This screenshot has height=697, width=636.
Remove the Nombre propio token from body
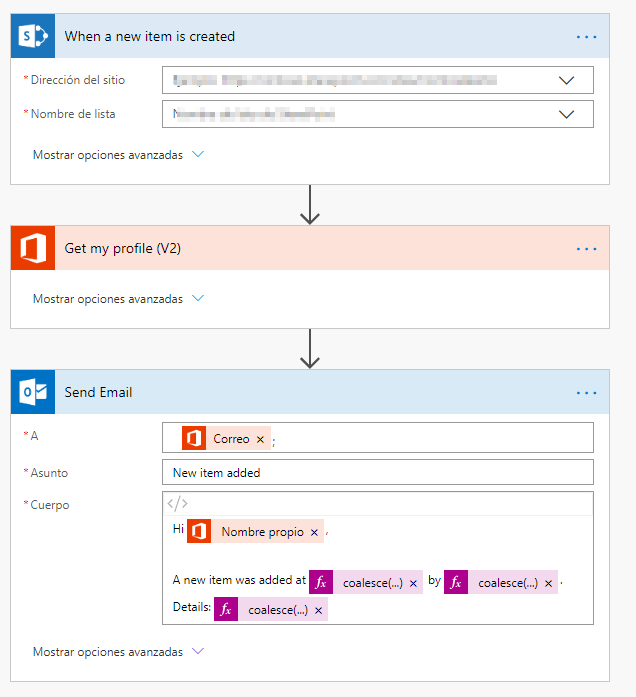(314, 533)
